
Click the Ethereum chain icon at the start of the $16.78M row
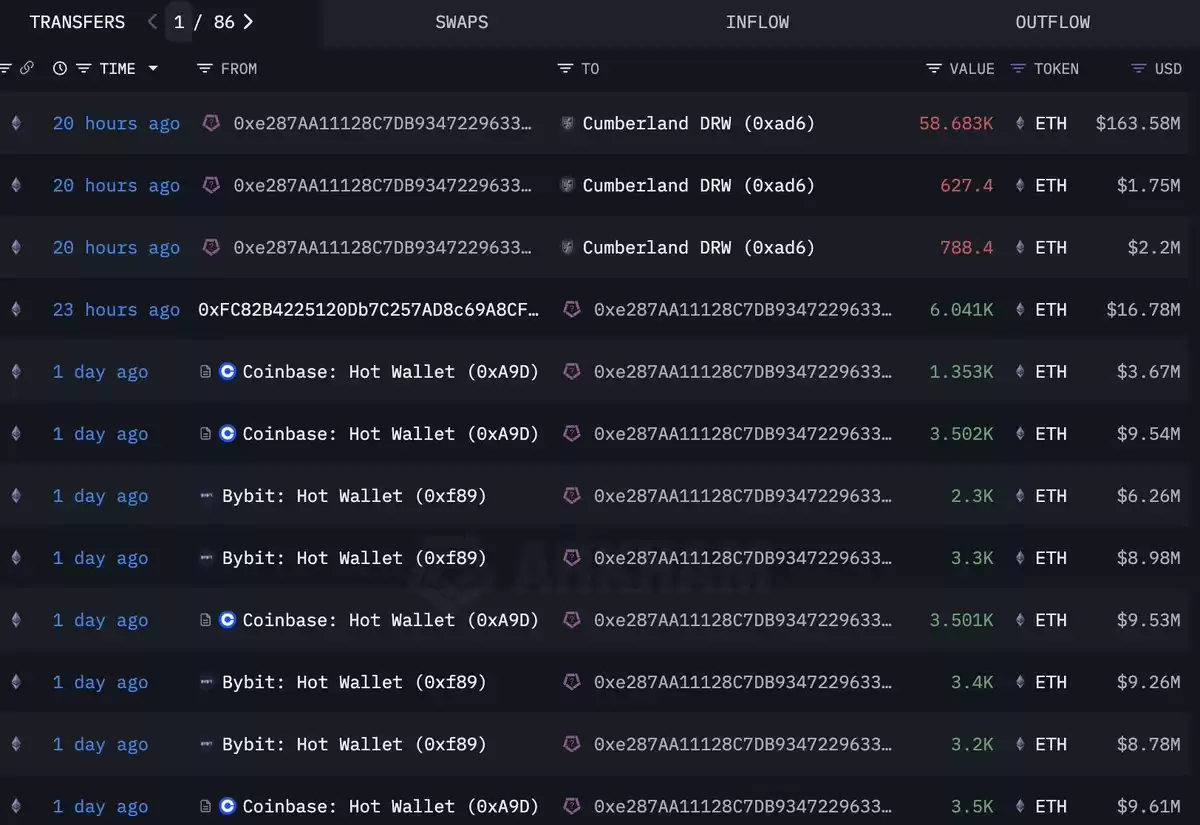pyautogui.click(x=15, y=310)
